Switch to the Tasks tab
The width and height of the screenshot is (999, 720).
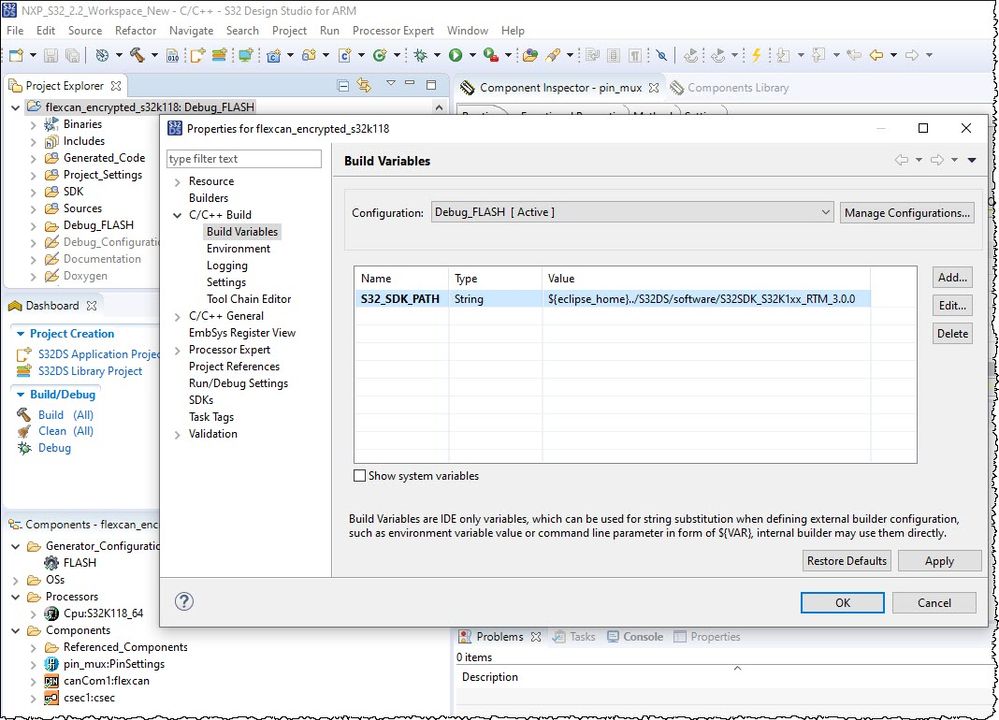[x=574, y=637]
